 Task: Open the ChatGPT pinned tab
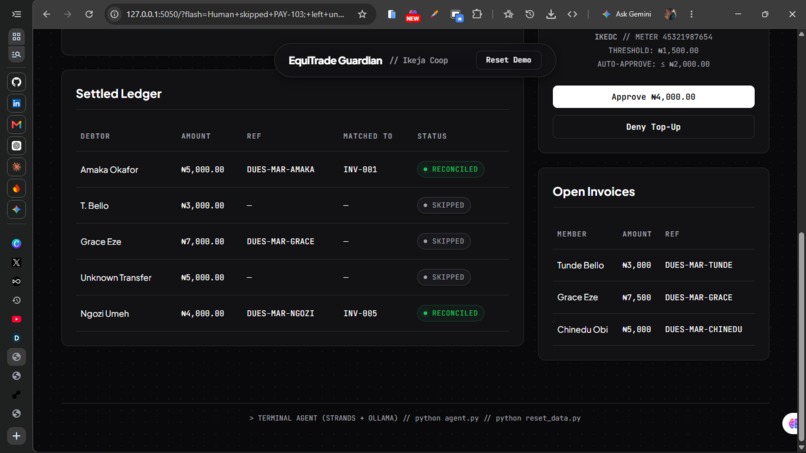click(16, 146)
